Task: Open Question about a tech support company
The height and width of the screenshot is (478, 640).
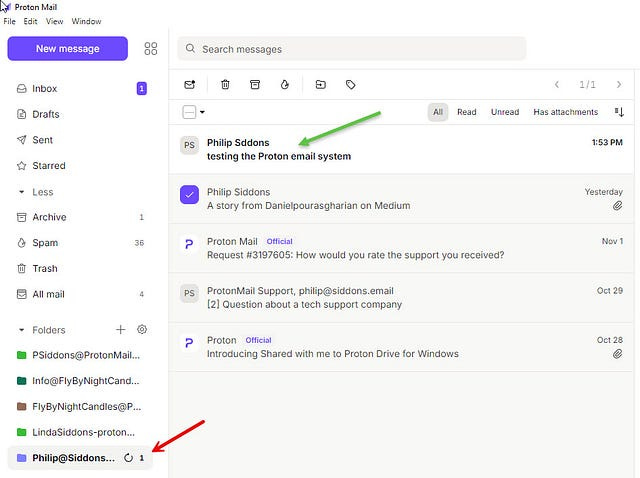Action: [x=401, y=298]
